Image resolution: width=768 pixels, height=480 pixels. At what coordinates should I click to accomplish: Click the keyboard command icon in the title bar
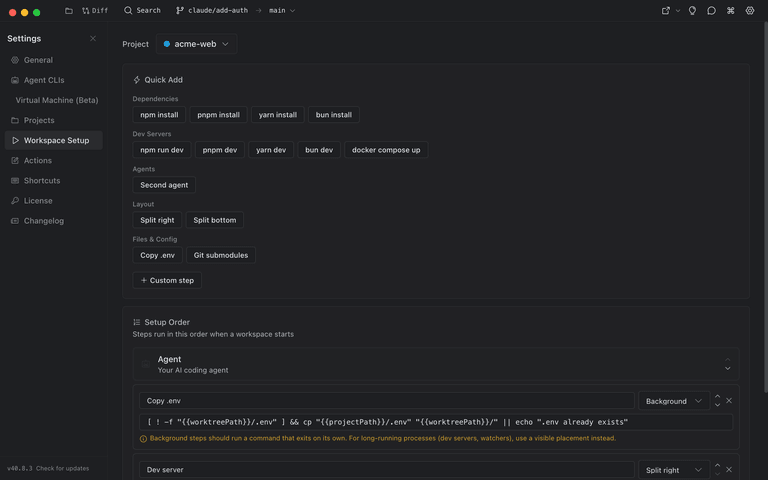(x=731, y=11)
